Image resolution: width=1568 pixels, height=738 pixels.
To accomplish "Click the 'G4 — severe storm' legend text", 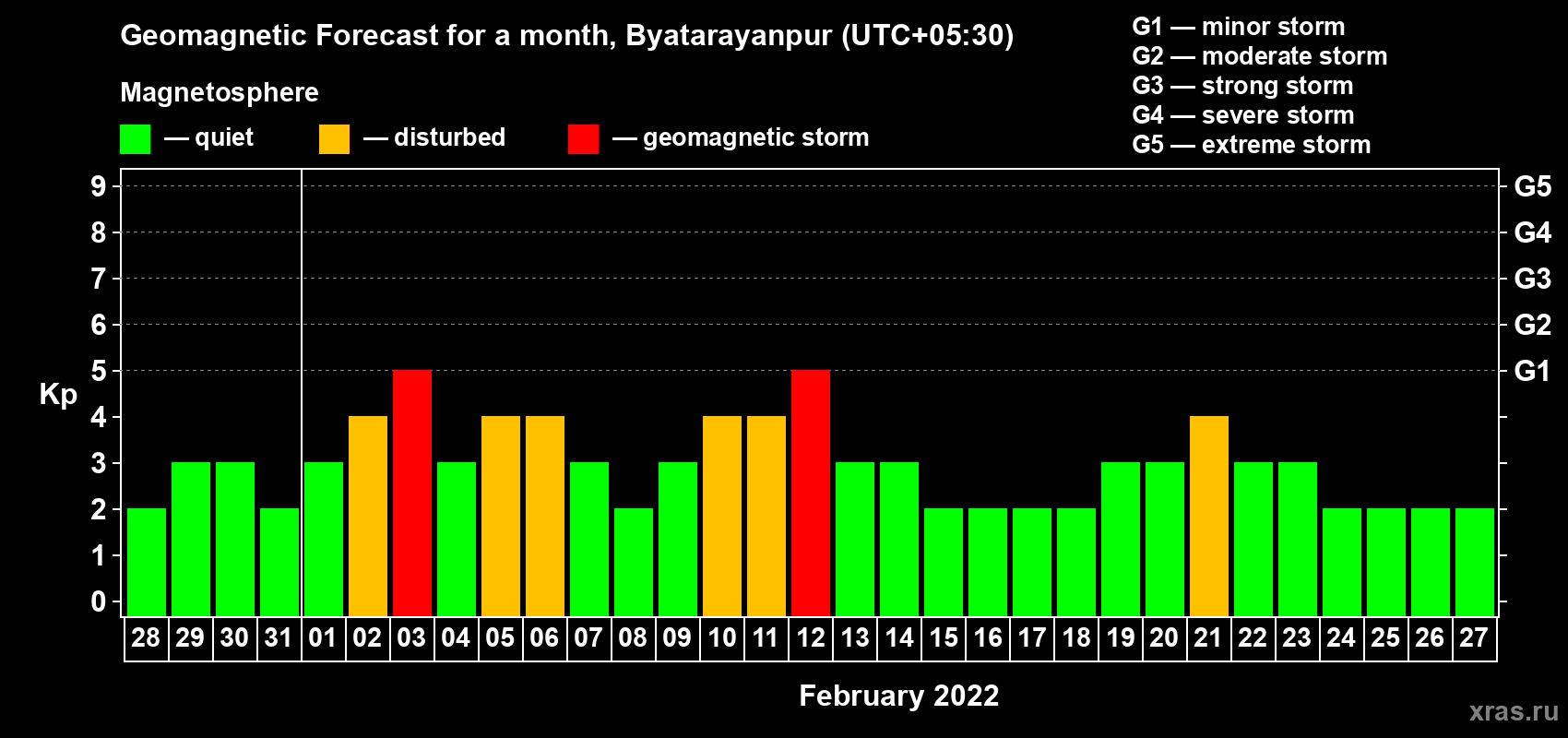I will 1242,115.
